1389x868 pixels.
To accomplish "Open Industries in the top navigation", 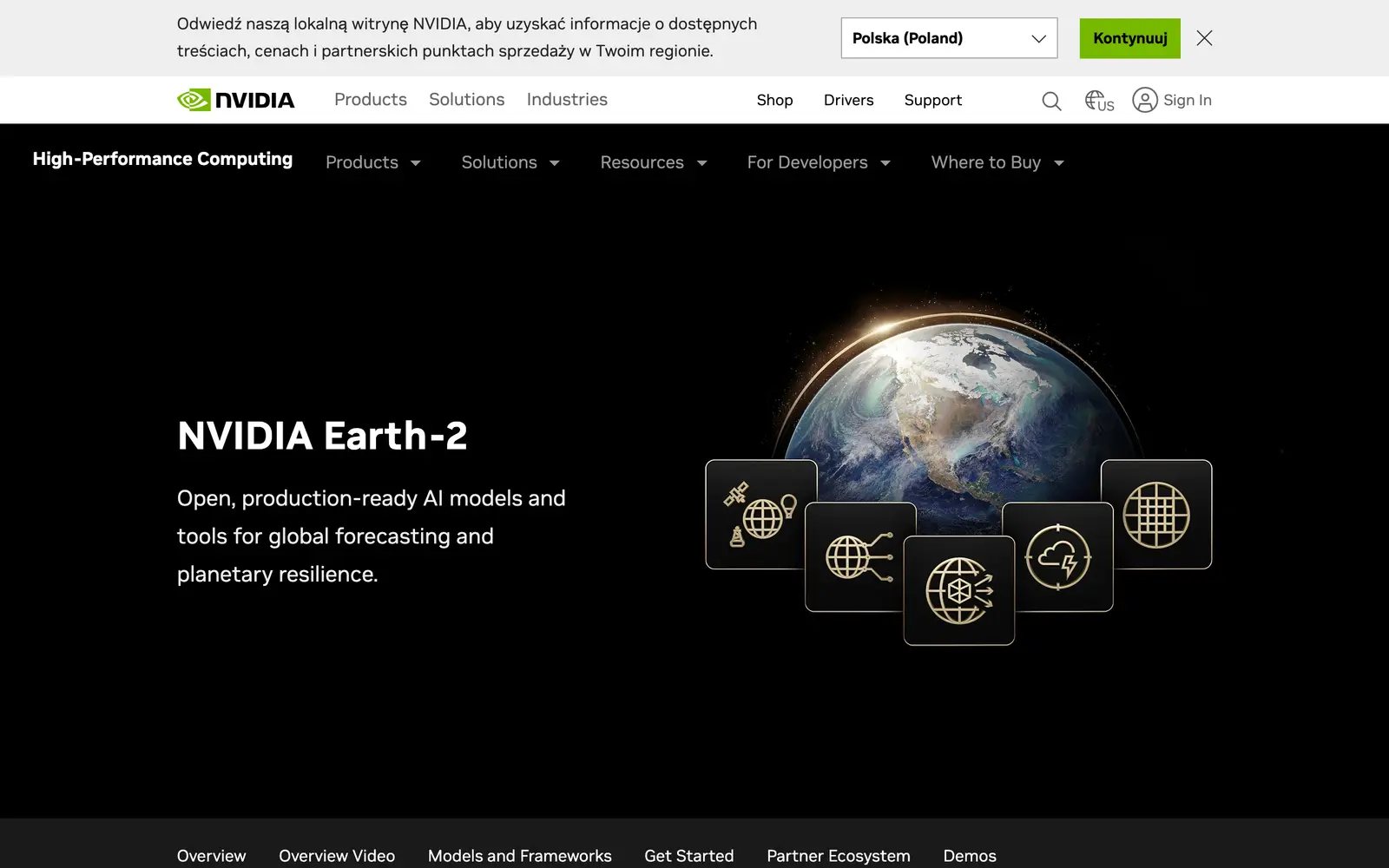I will pyautogui.click(x=567, y=100).
